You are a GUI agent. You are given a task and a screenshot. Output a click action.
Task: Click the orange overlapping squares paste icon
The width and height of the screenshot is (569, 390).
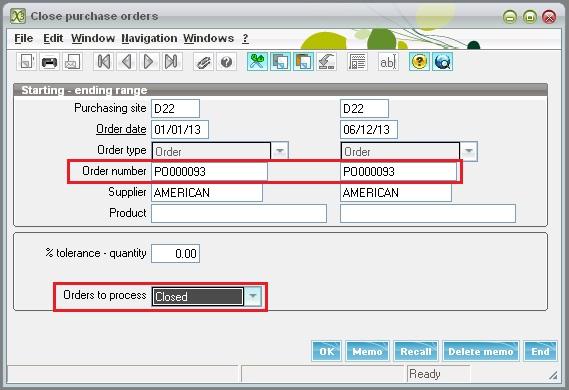[x=303, y=62]
